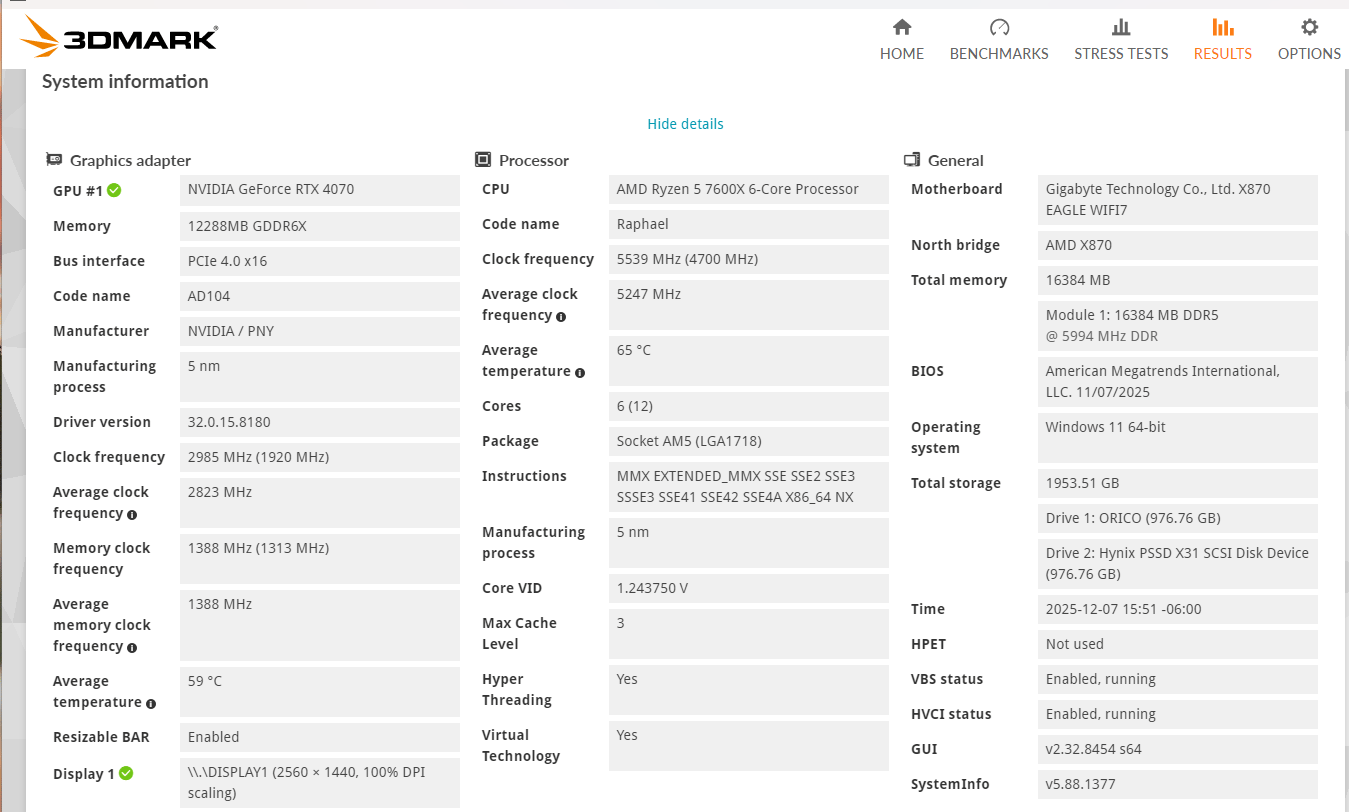Click info icon next to Average temperature CPU
This screenshot has height=812, width=1349.
coord(580,372)
